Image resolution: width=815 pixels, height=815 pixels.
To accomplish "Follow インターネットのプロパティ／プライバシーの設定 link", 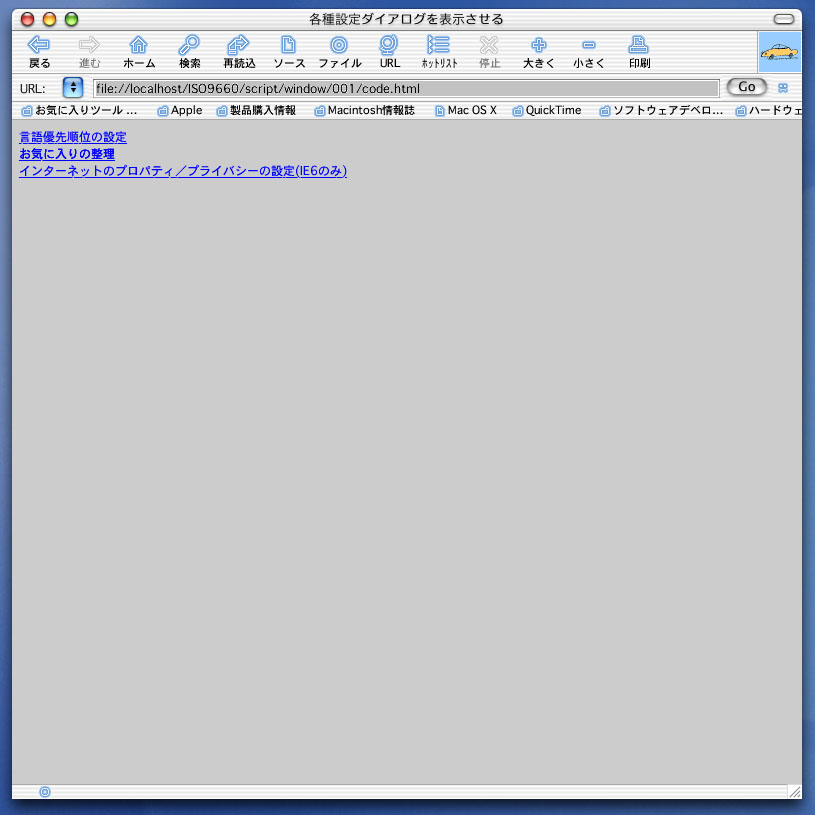I will (183, 171).
